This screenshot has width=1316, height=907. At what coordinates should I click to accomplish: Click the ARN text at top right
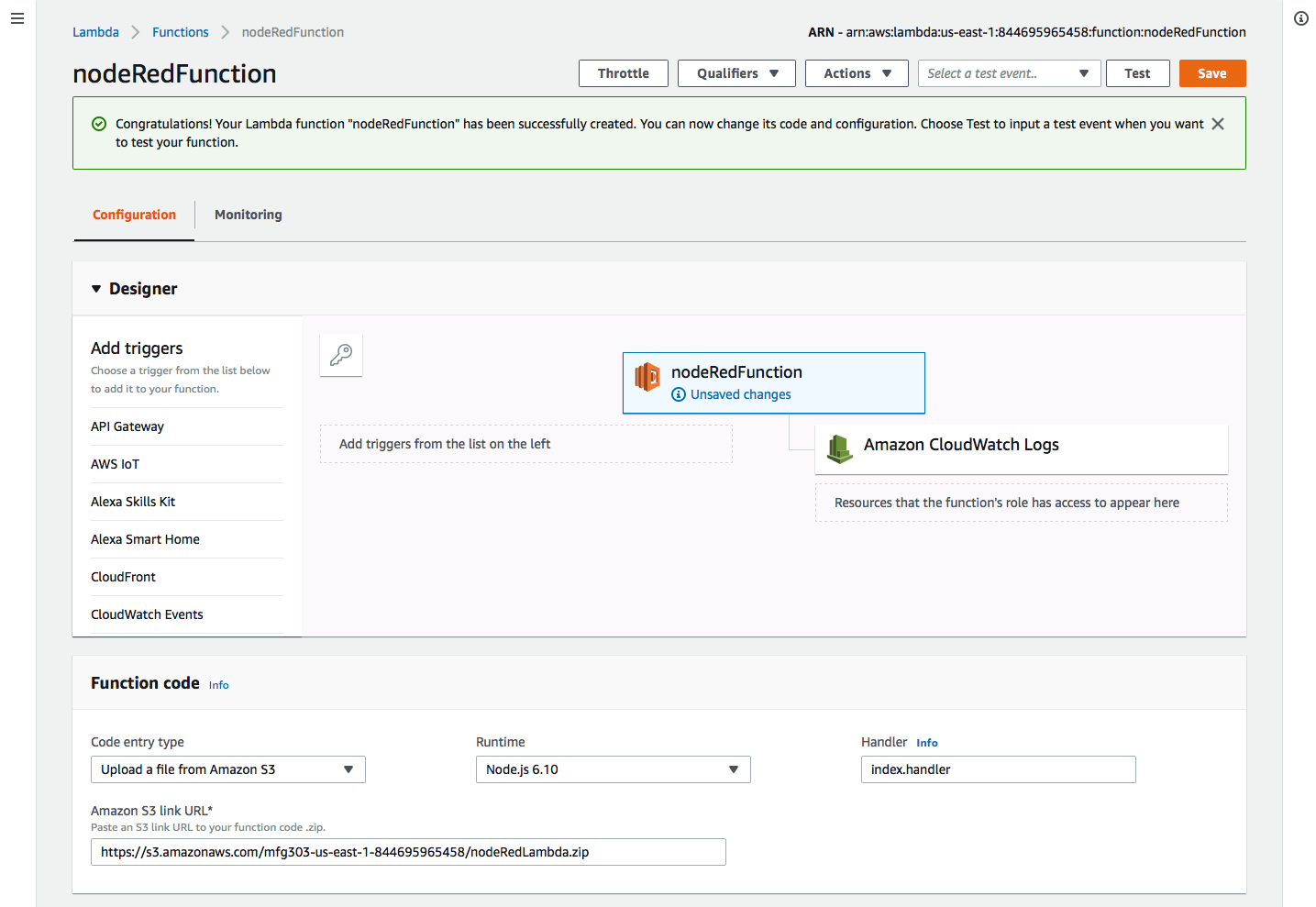pos(1027,32)
